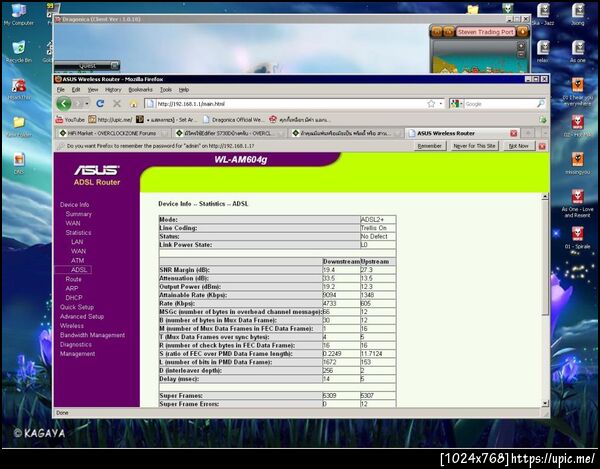Select the 'As one' desktop file icon
Viewport: 600px width, 469px height.
click(x=577, y=52)
